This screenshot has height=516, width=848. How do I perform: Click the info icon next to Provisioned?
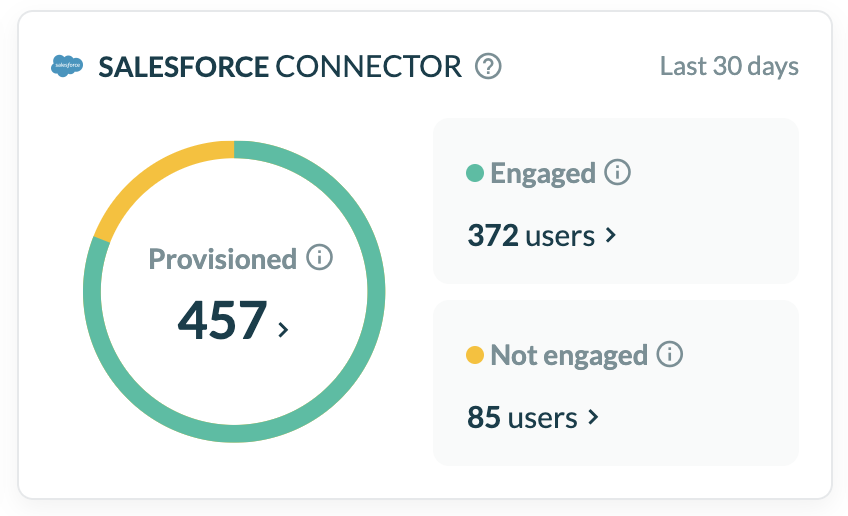pos(319,258)
